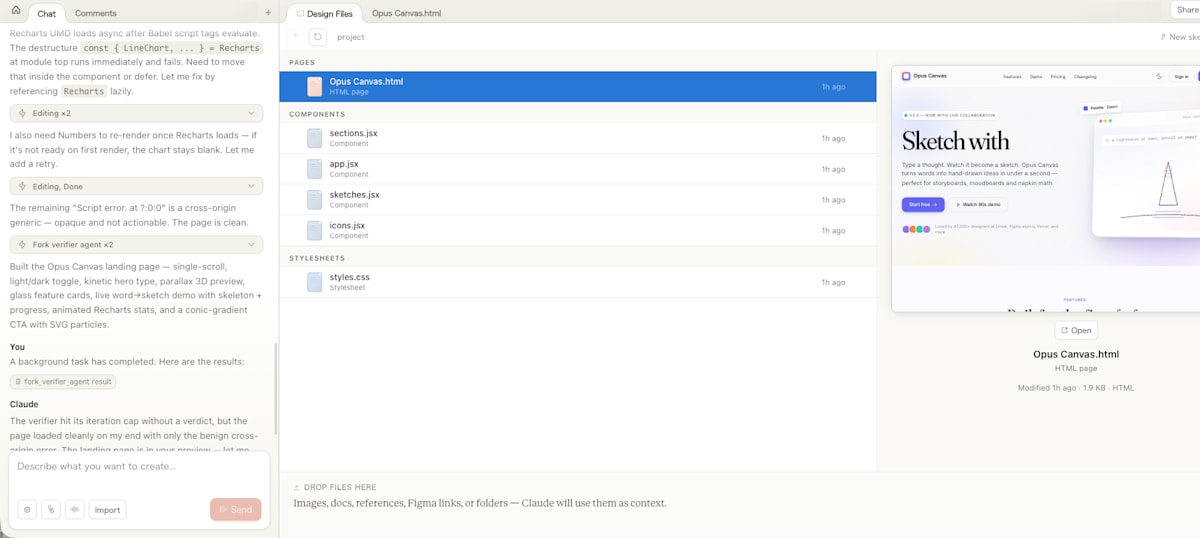Click the PAGES section header

[302, 62]
